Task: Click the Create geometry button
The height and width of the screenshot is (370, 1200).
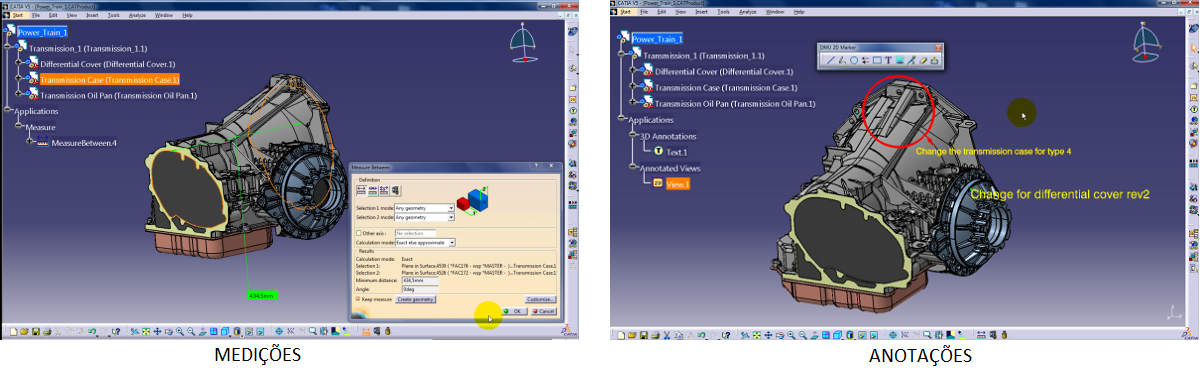Action: click(x=415, y=299)
